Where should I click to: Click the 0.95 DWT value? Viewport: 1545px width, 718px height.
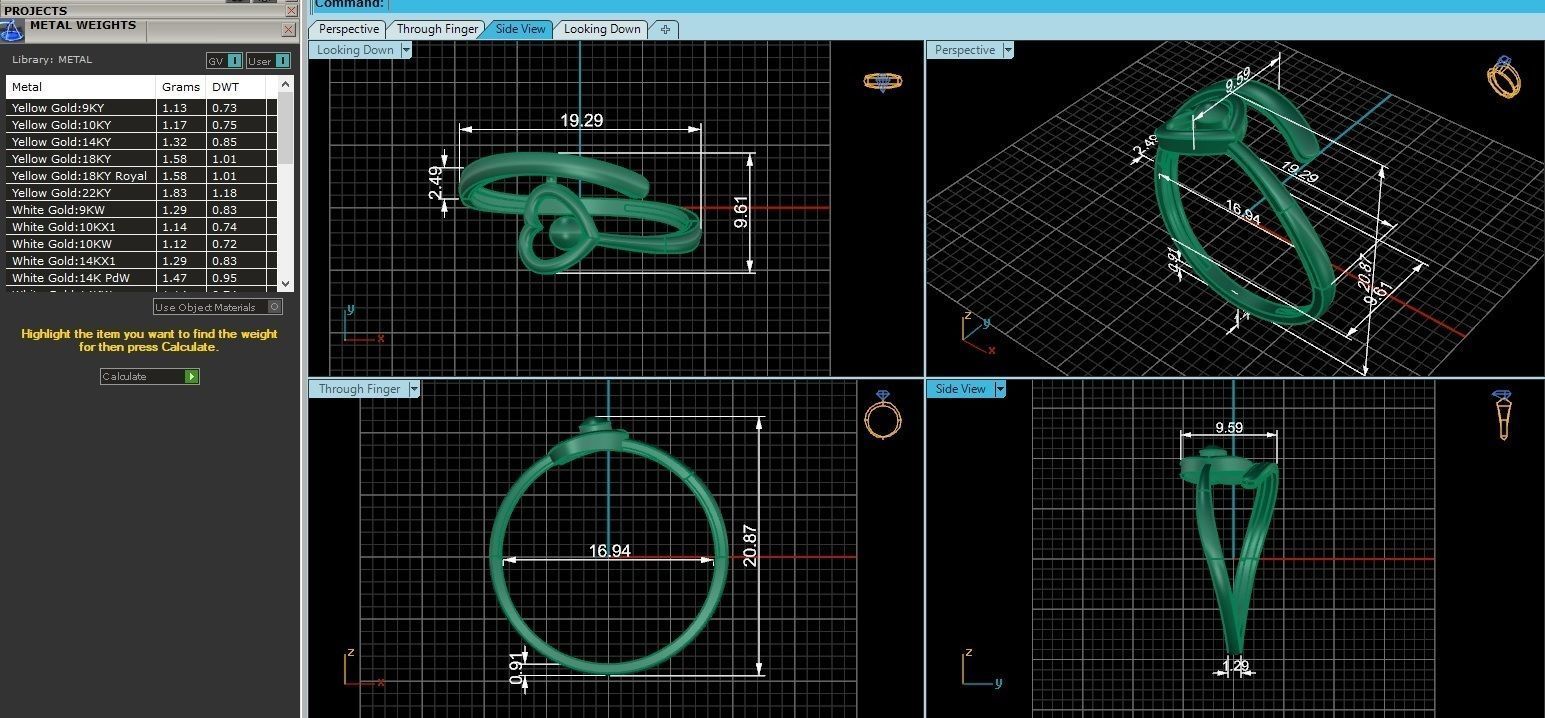tap(224, 278)
